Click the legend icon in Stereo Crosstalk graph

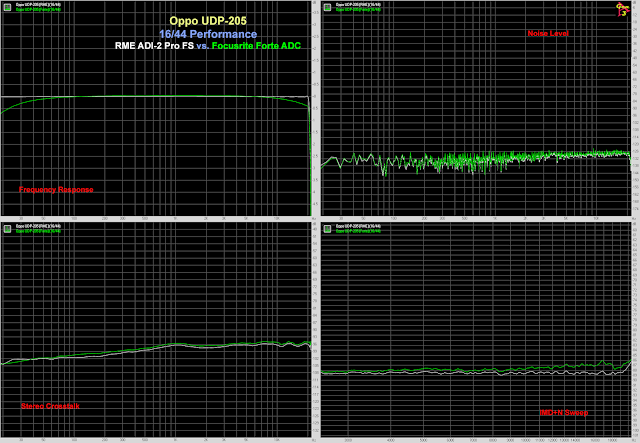tap(7, 229)
